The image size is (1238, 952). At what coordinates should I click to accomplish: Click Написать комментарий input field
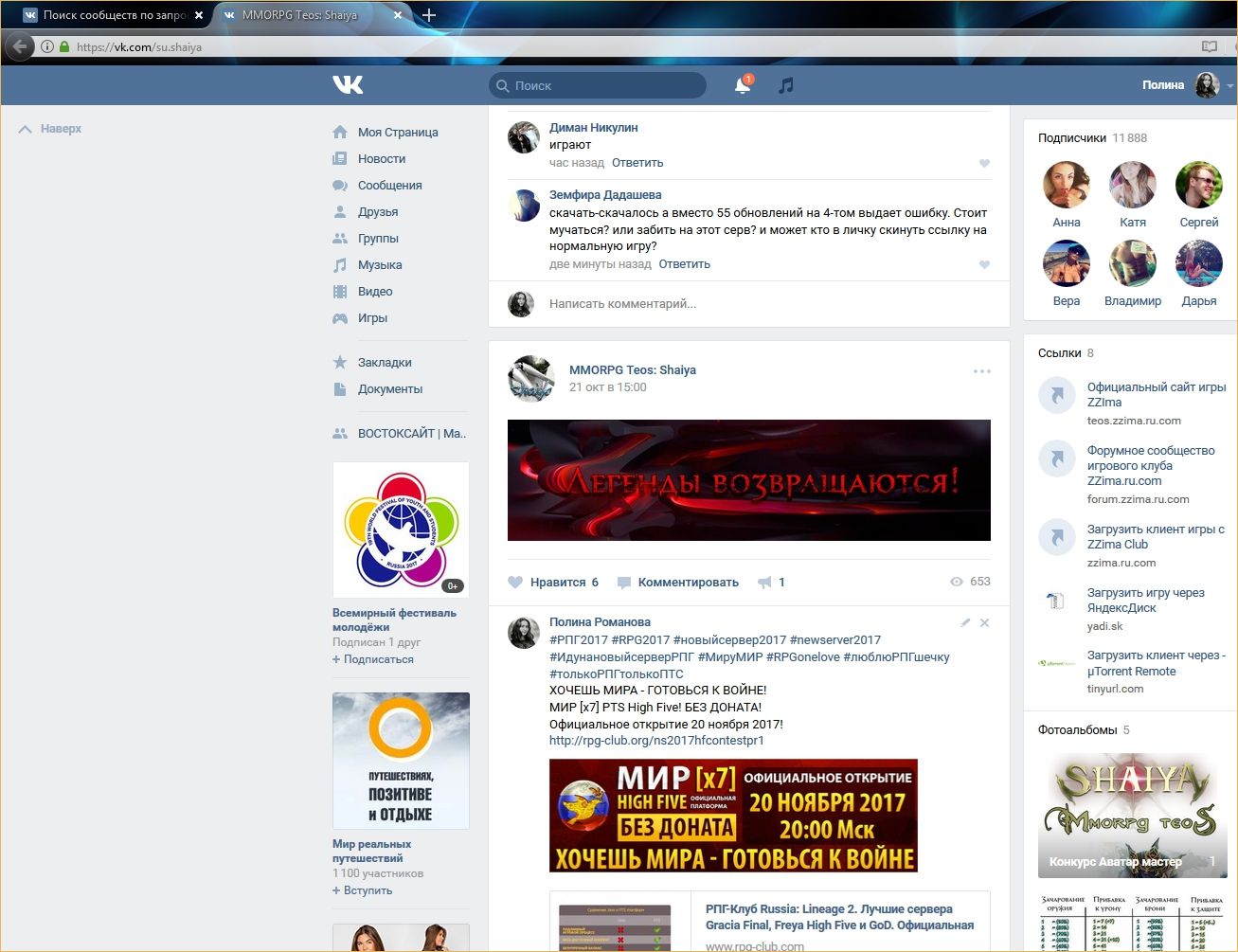click(748, 304)
